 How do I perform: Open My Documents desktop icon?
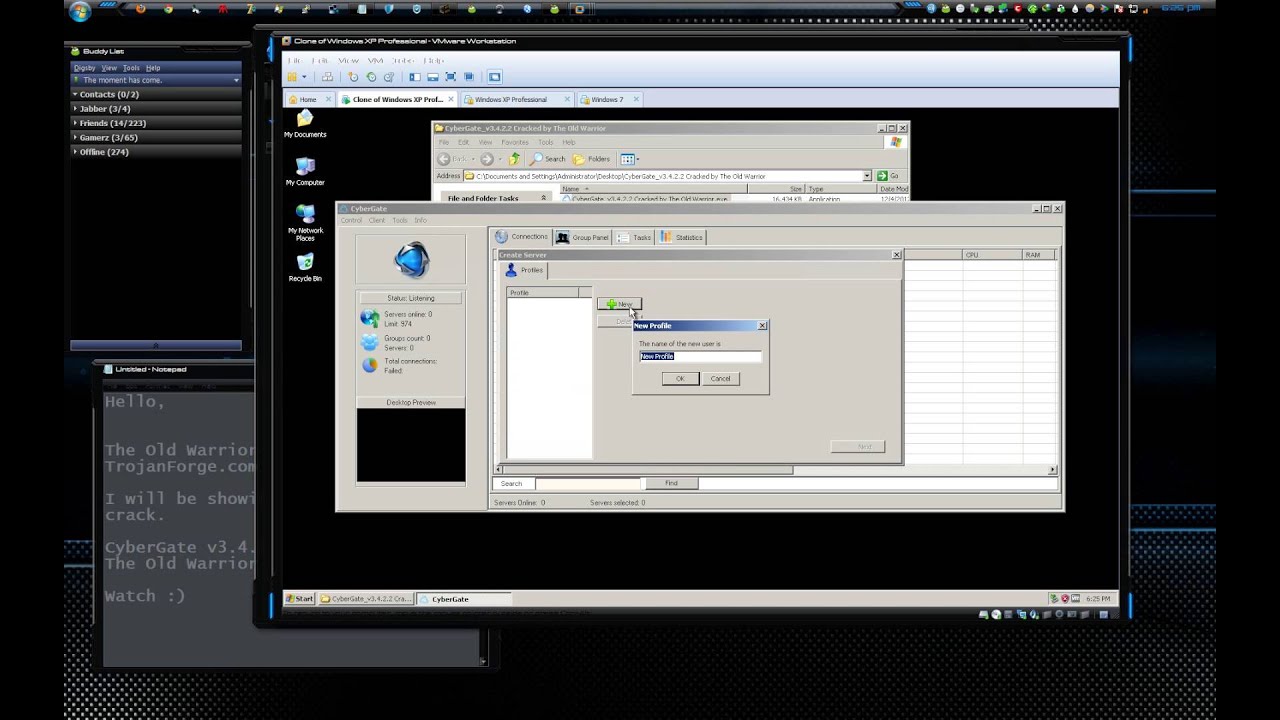305,124
